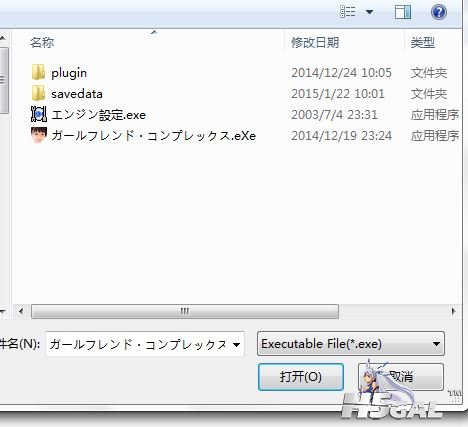This screenshot has height=427, width=468.
Task: Sort by the 类型 column header
Action: (423, 43)
